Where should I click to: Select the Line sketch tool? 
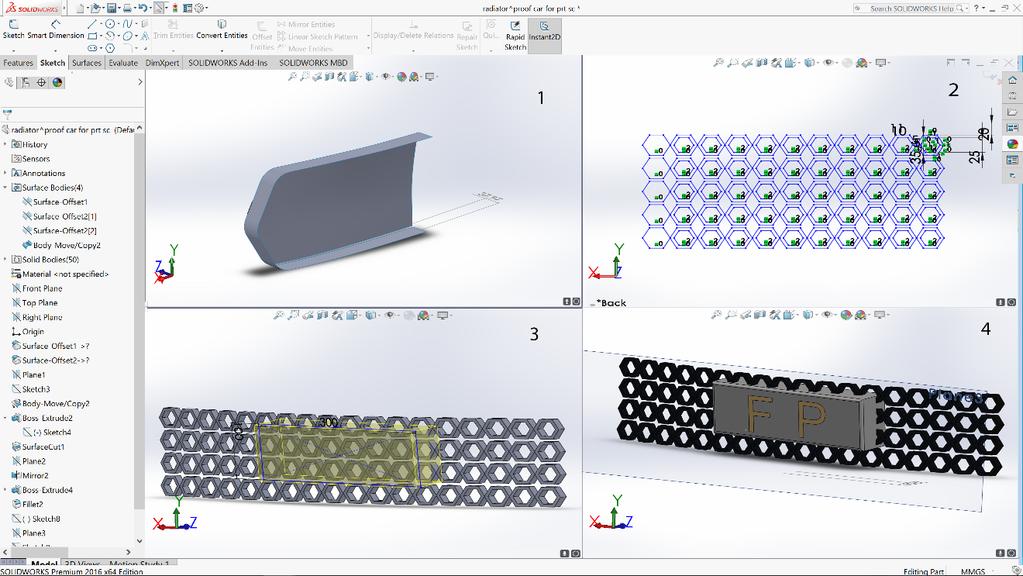(x=92, y=23)
